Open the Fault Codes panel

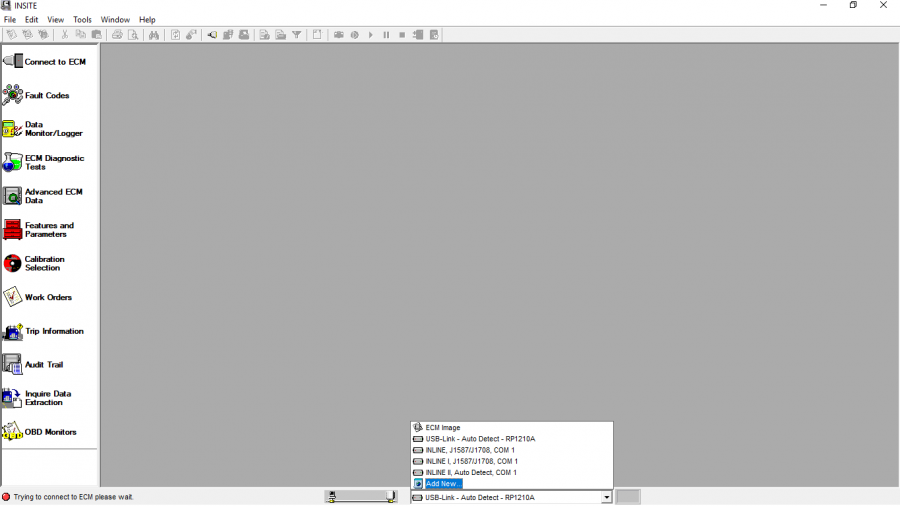tap(13, 95)
